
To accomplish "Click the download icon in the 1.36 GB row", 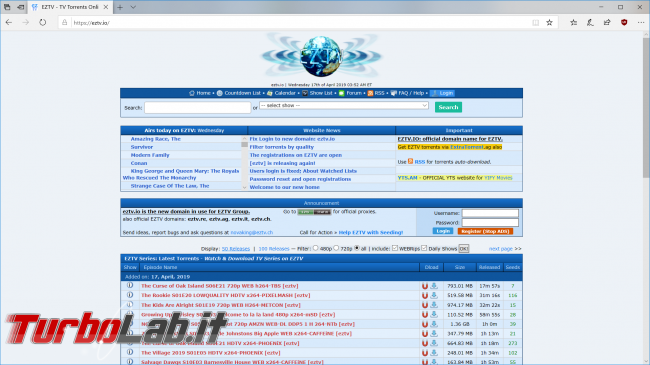I will coord(434,324).
